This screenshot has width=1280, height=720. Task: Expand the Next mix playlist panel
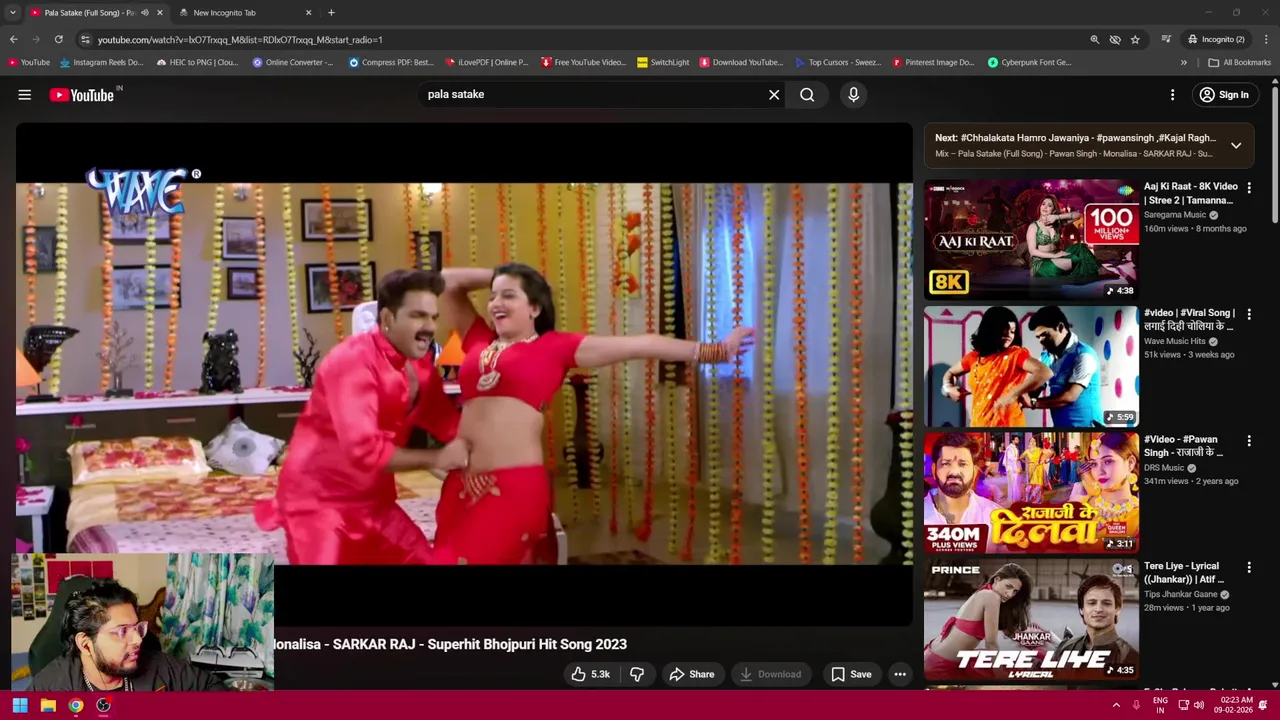pyautogui.click(x=1236, y=146)
